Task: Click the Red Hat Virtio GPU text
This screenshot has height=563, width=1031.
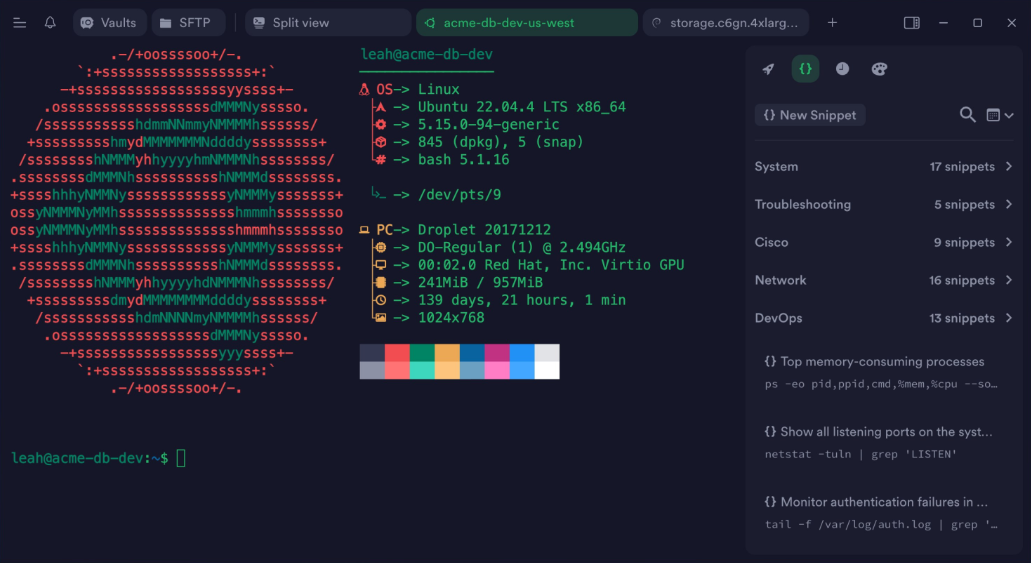Action: [551, 264]
